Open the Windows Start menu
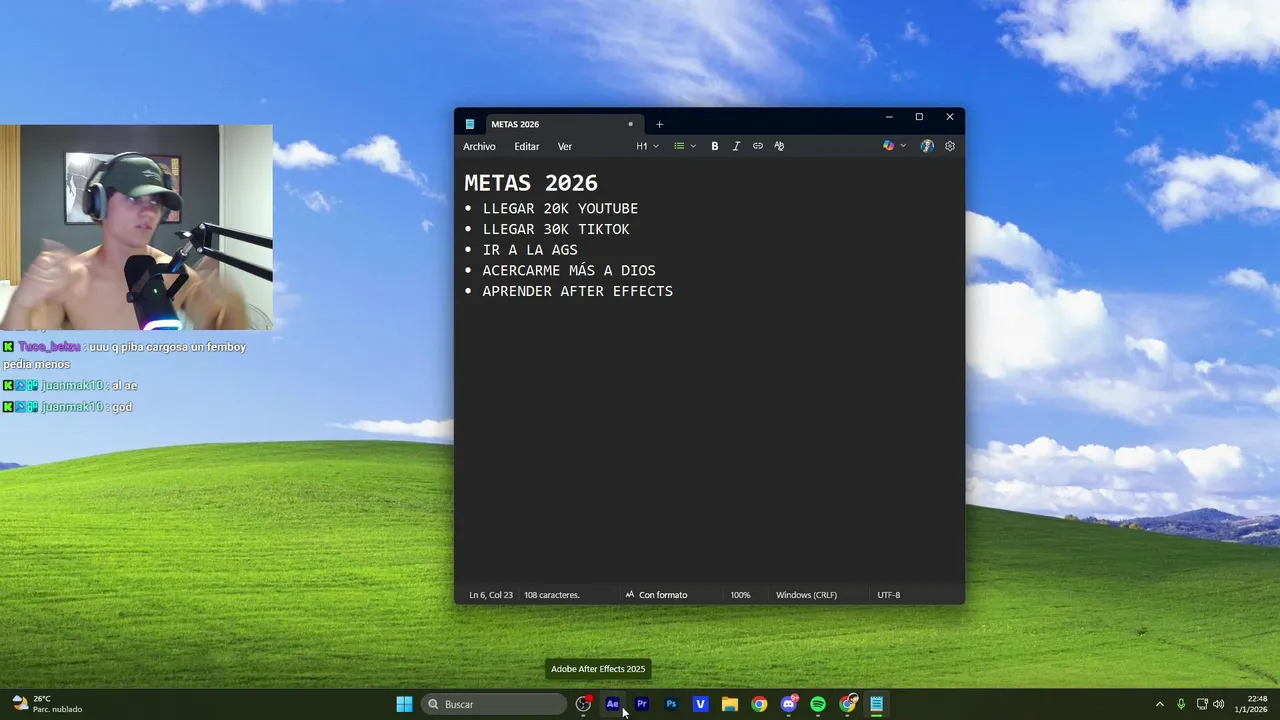1280x720 pixels. (x=404, y=704)
